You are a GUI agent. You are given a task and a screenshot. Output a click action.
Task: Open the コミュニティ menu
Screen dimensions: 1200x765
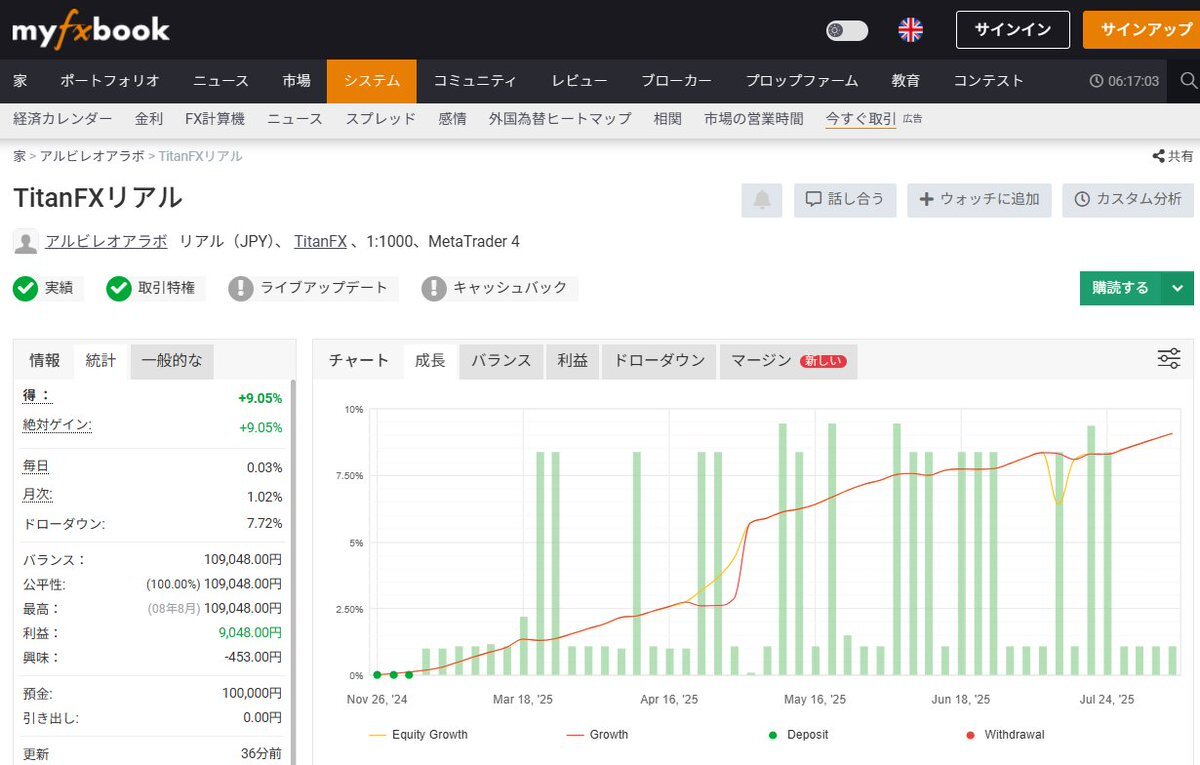click(475, 81)
